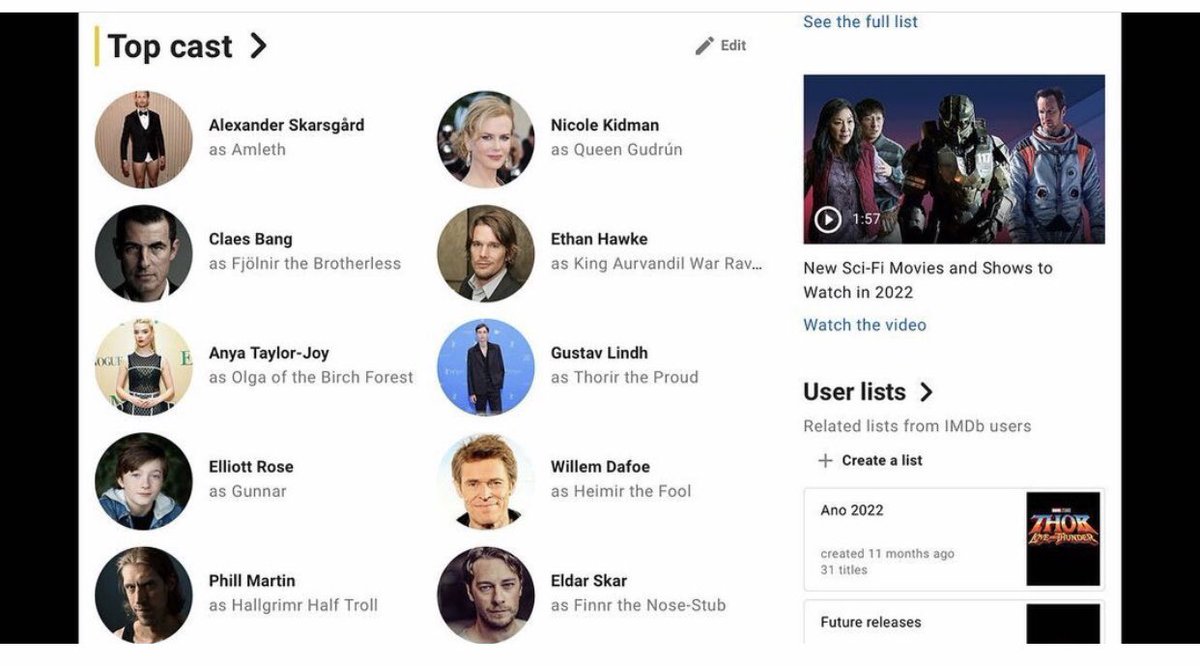The height and width of the screenshot is (666, 1200).
Task: Open the User lists heading
Action: 854,392
